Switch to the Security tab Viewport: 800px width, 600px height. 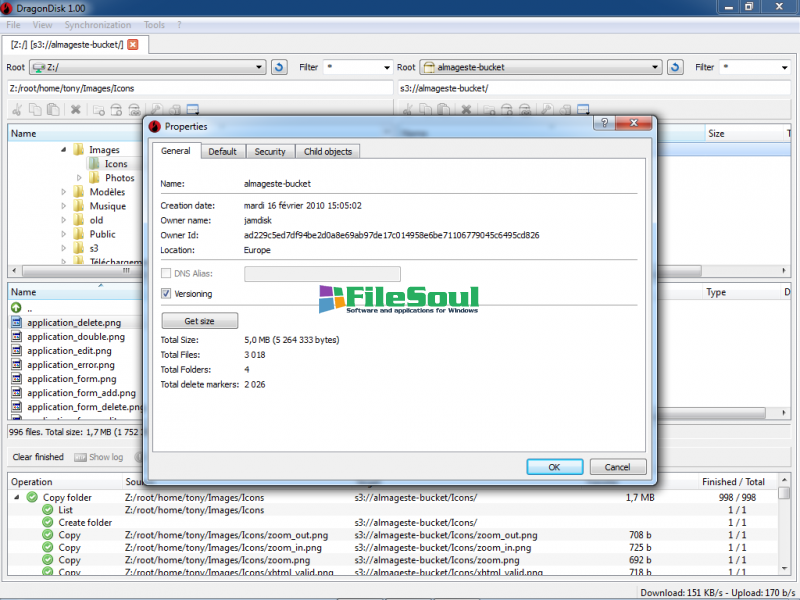pyautogui.click(x=269, y=151)
